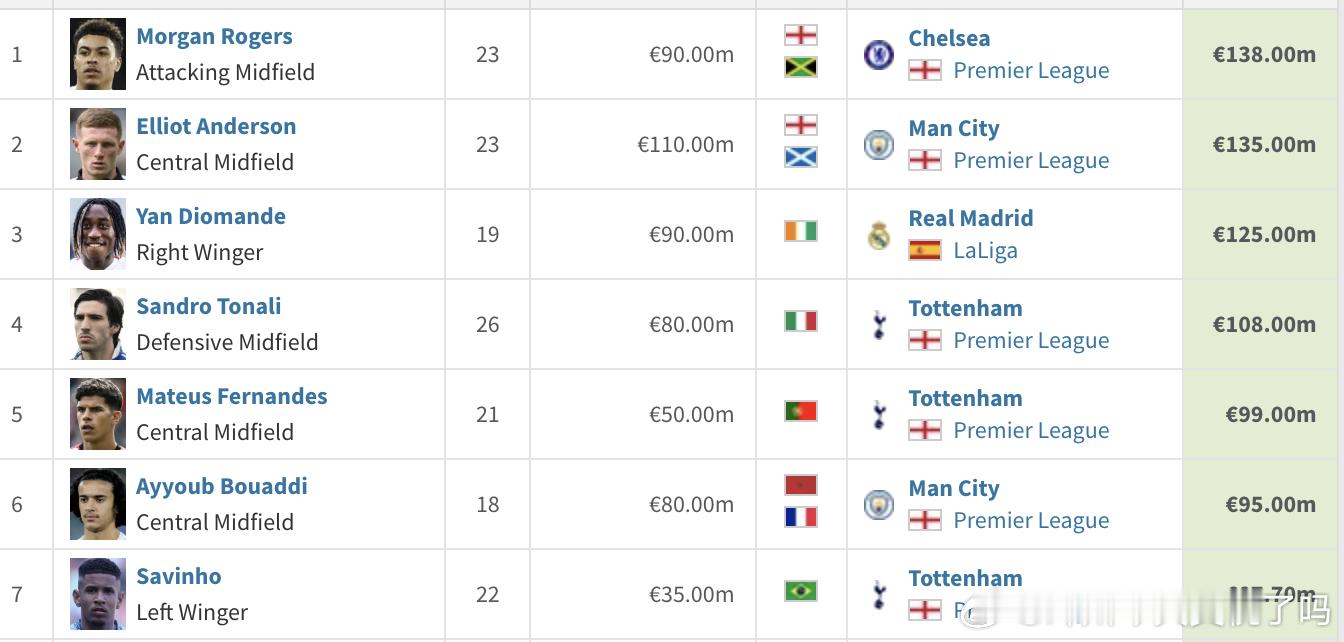
Task: Click Savinho's portrait thumbnail
Action: [x=98, y=594]
